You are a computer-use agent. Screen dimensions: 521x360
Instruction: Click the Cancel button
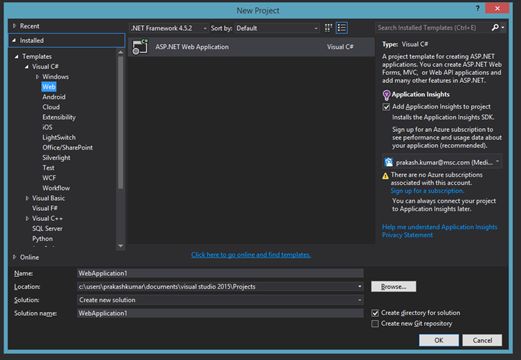[x=482, y=340]
